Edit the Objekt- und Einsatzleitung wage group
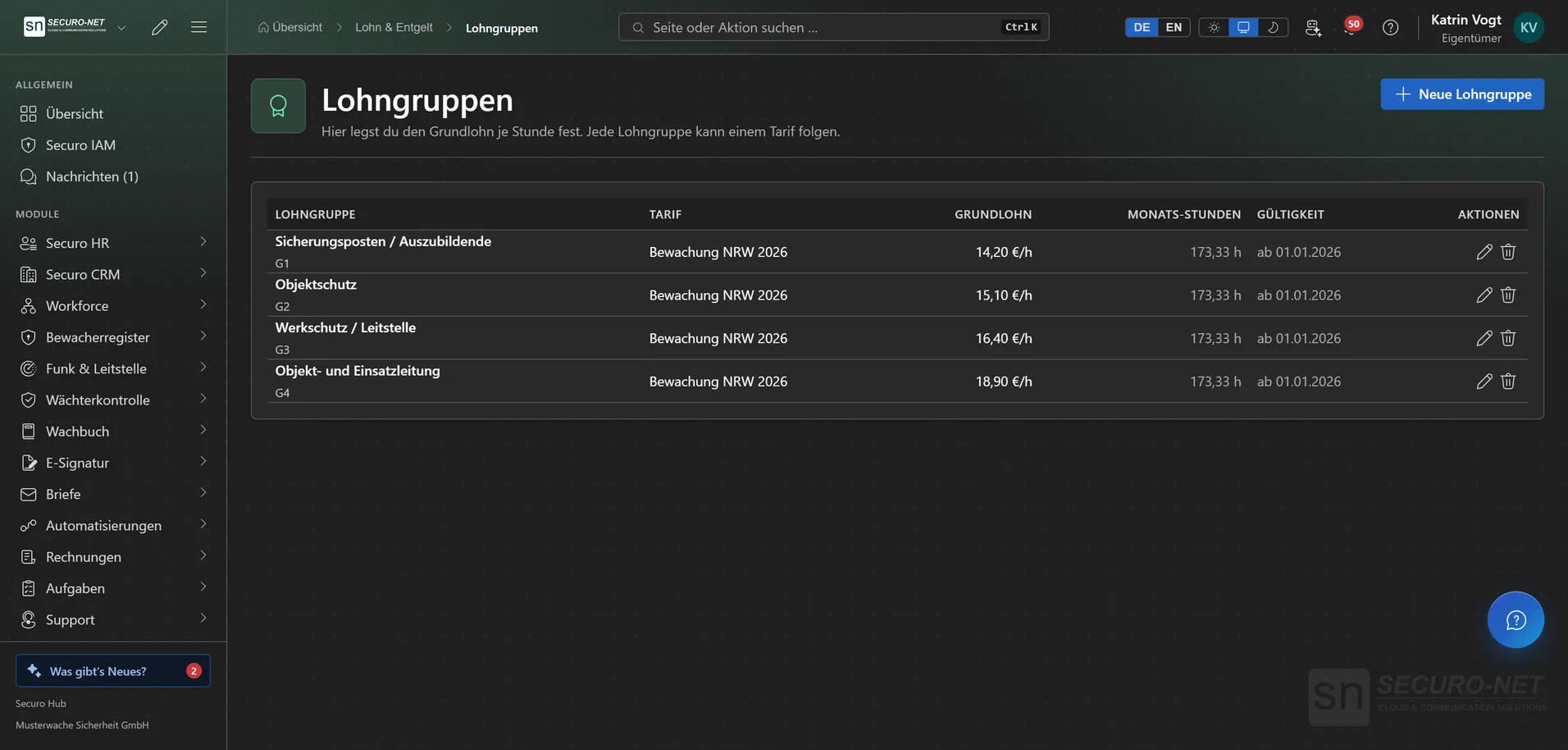Image resolution: width=1568 pixels, height=750 pixels. point(1484,382)
